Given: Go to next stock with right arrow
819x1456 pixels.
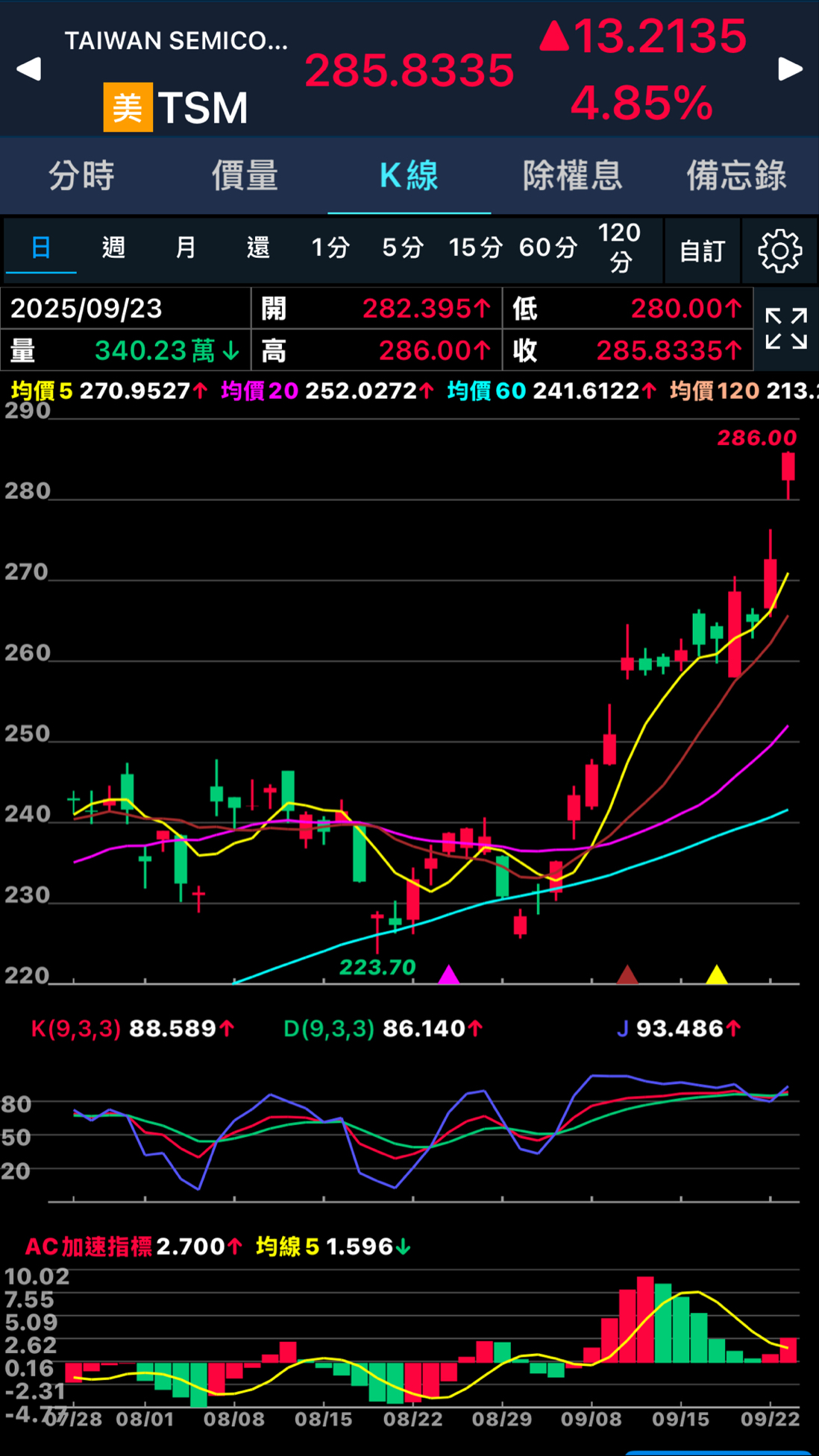Looking at the screenshot, I should click(x=791, y=69).
